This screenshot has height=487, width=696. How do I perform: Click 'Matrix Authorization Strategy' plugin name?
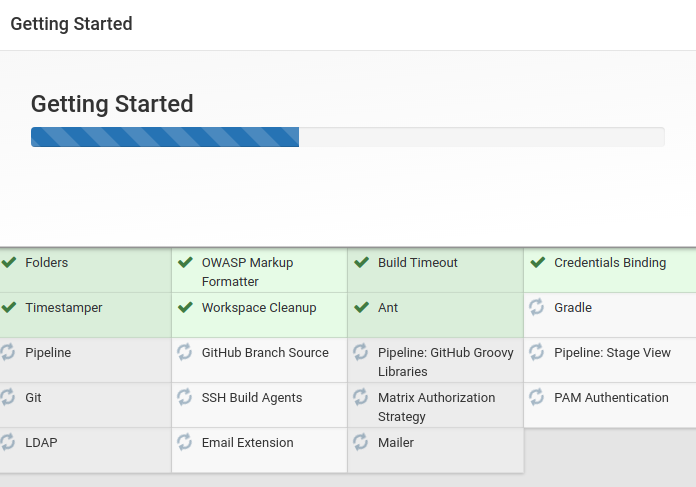[436, 407]
